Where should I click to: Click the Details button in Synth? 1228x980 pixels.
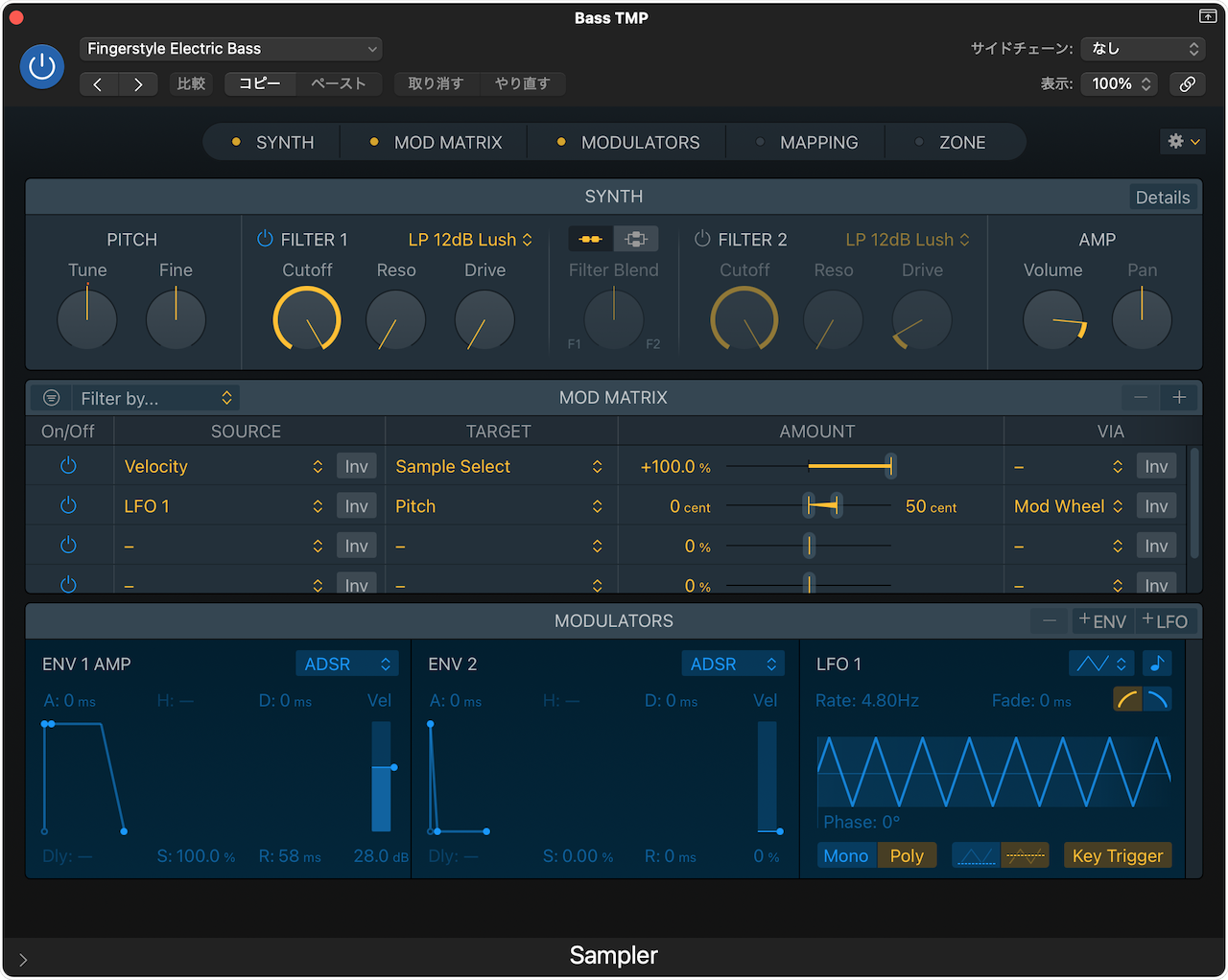[1162, 198]
